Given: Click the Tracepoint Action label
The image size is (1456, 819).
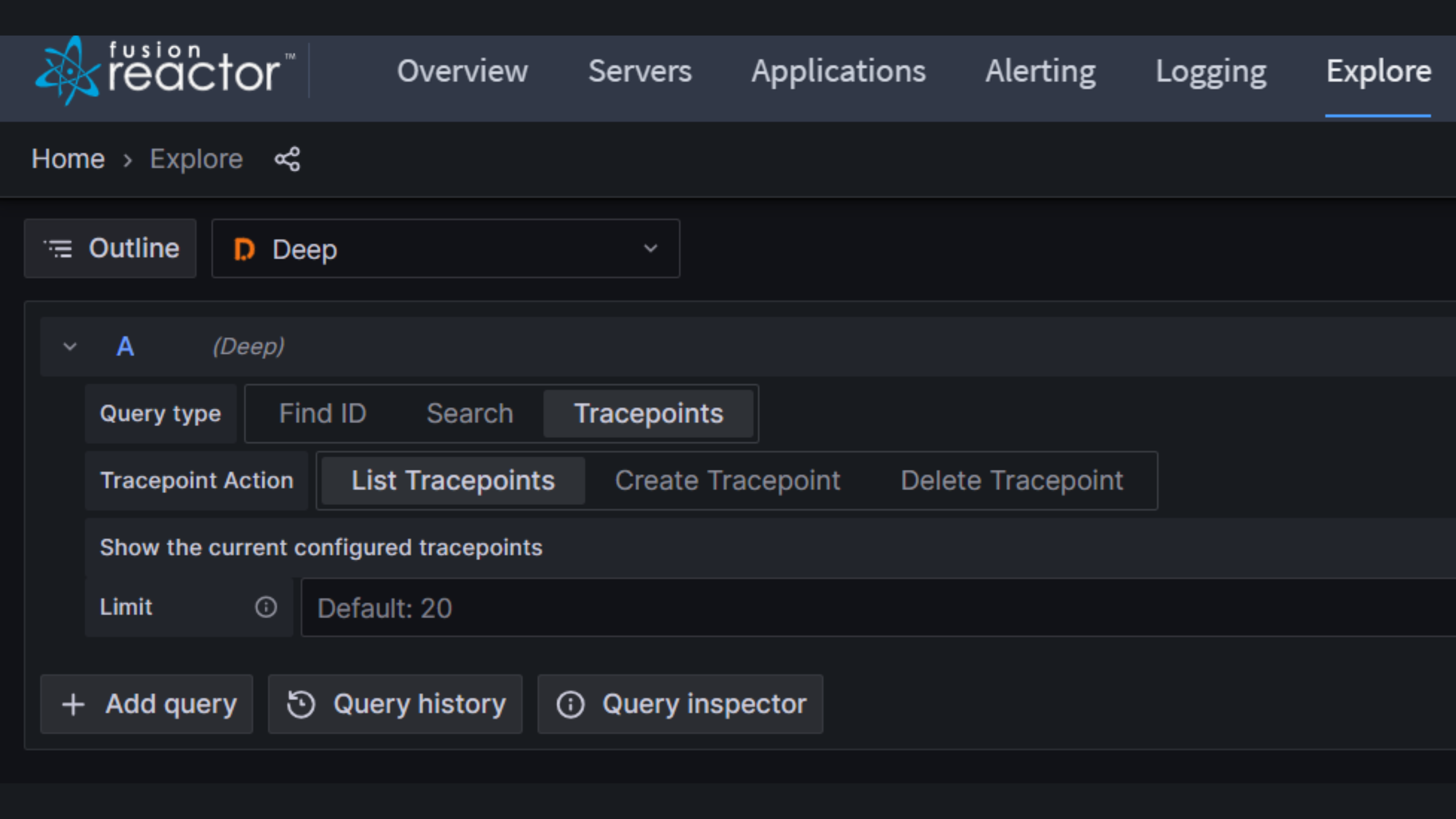Looking at the screenshot, I should tap(197, 481).
